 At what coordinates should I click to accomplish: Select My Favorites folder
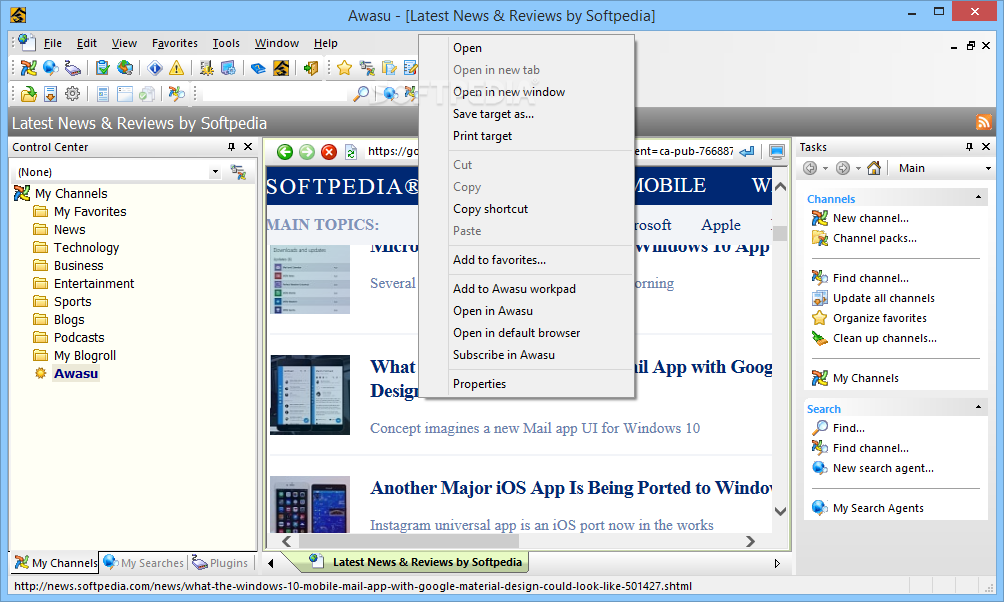[90, 212]
